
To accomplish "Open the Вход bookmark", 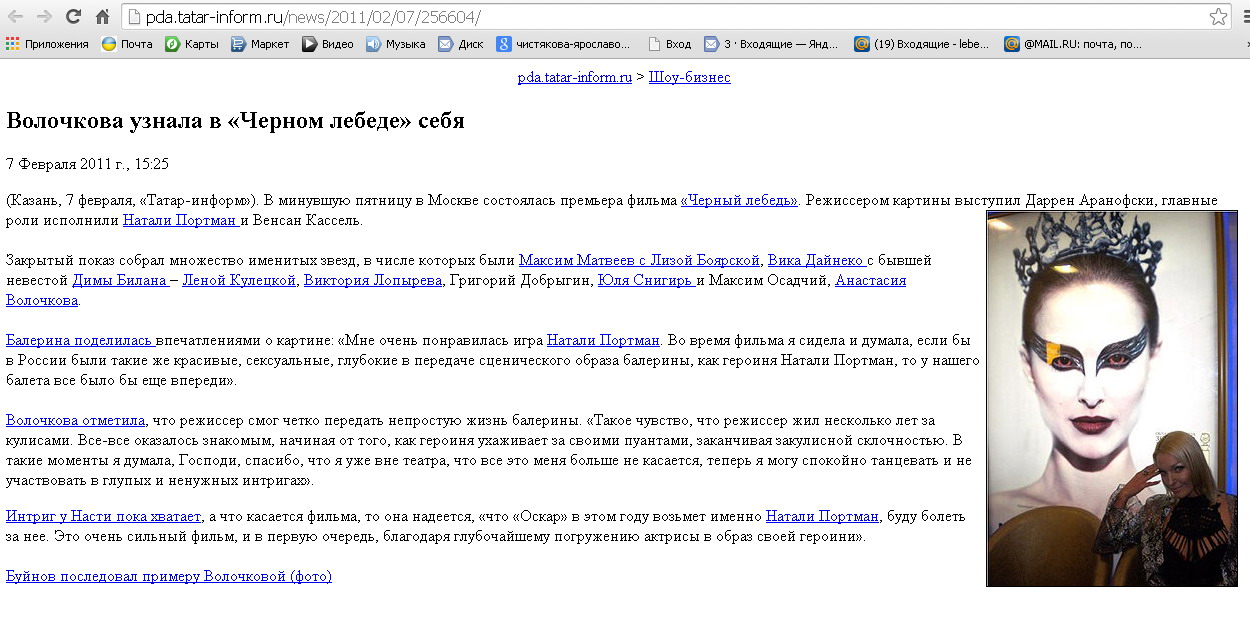I will click(670, 44).
